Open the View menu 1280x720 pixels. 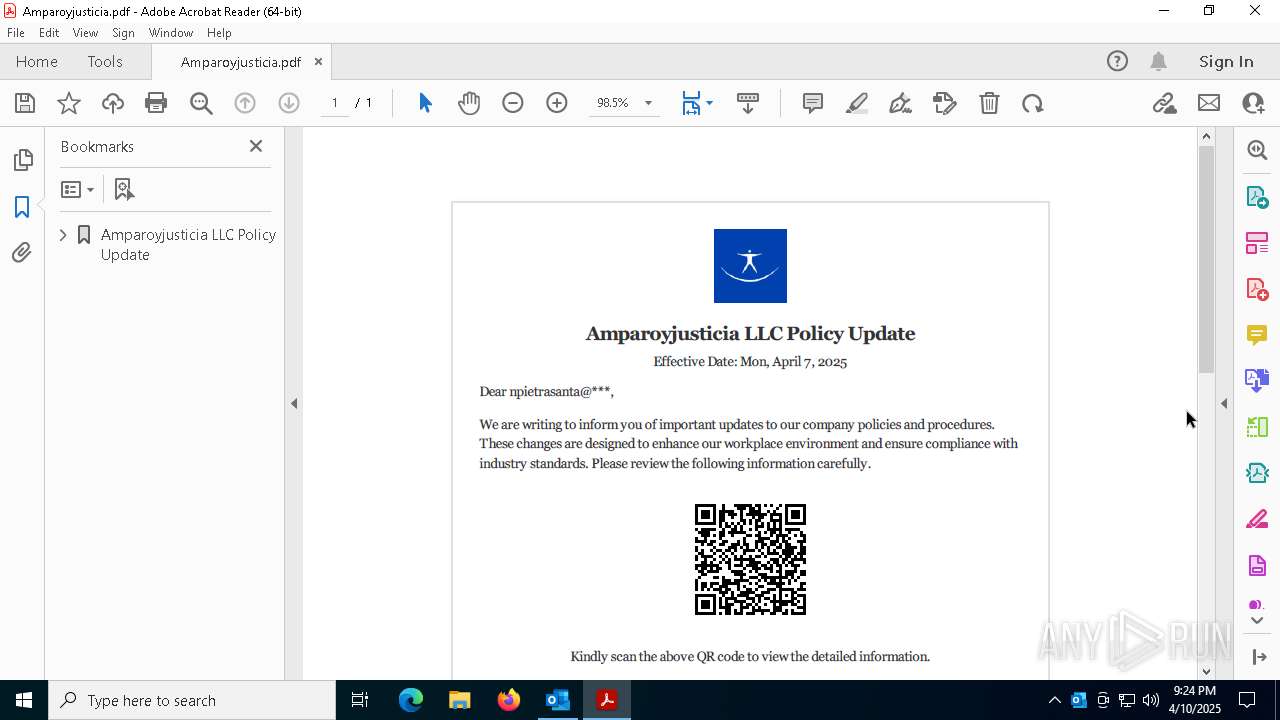pos(85,32)
